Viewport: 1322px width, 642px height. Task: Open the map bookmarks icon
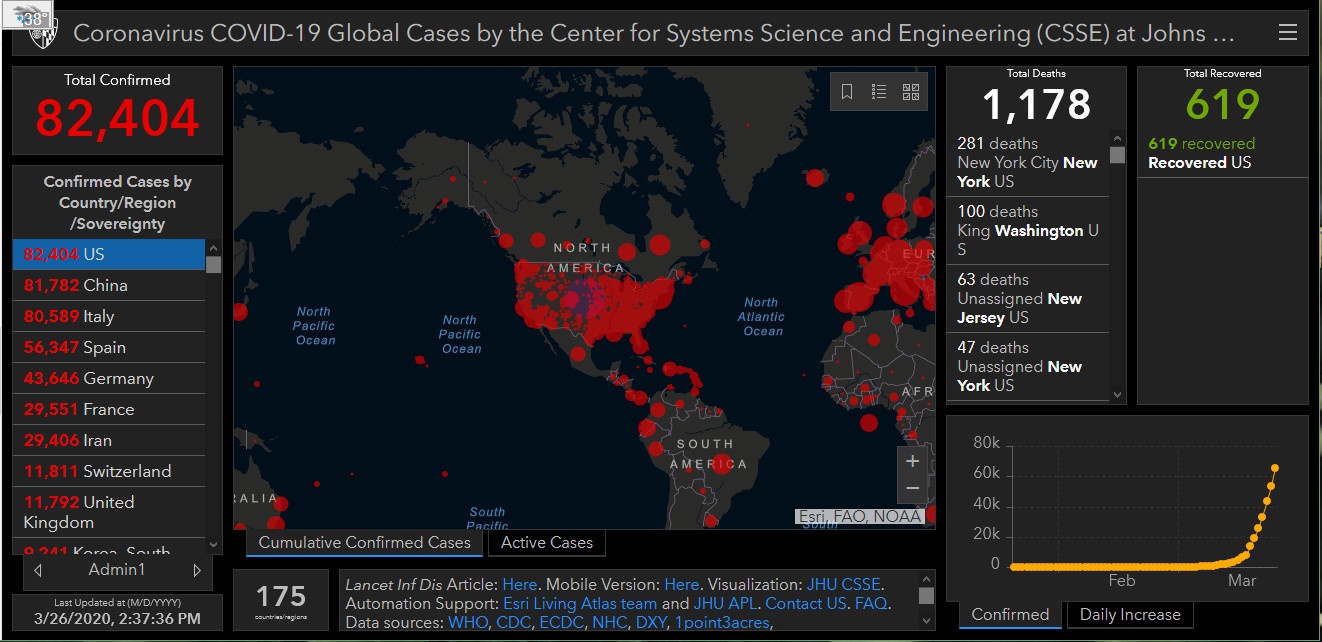coord(847,92)
